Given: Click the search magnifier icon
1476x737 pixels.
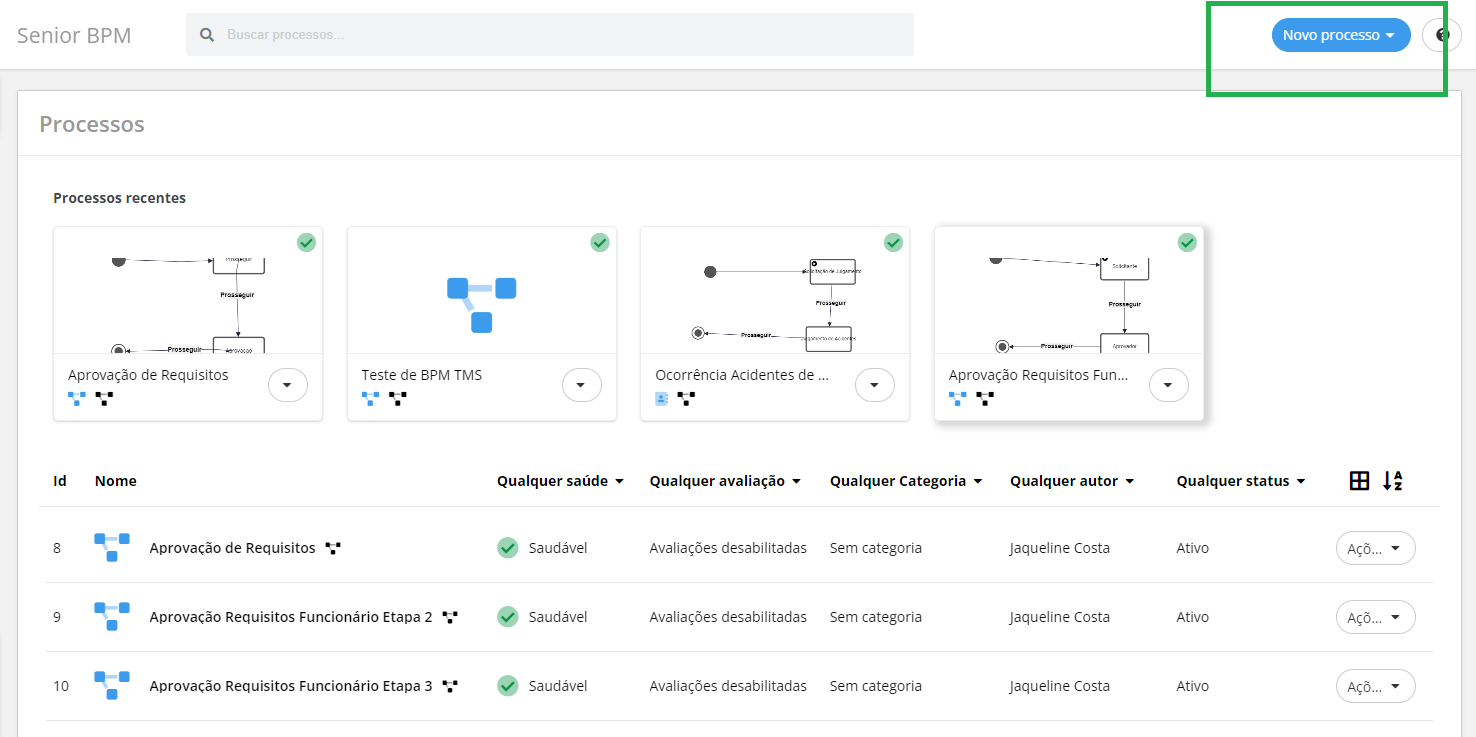Looking at the screenshot, I should pos(207,35).
